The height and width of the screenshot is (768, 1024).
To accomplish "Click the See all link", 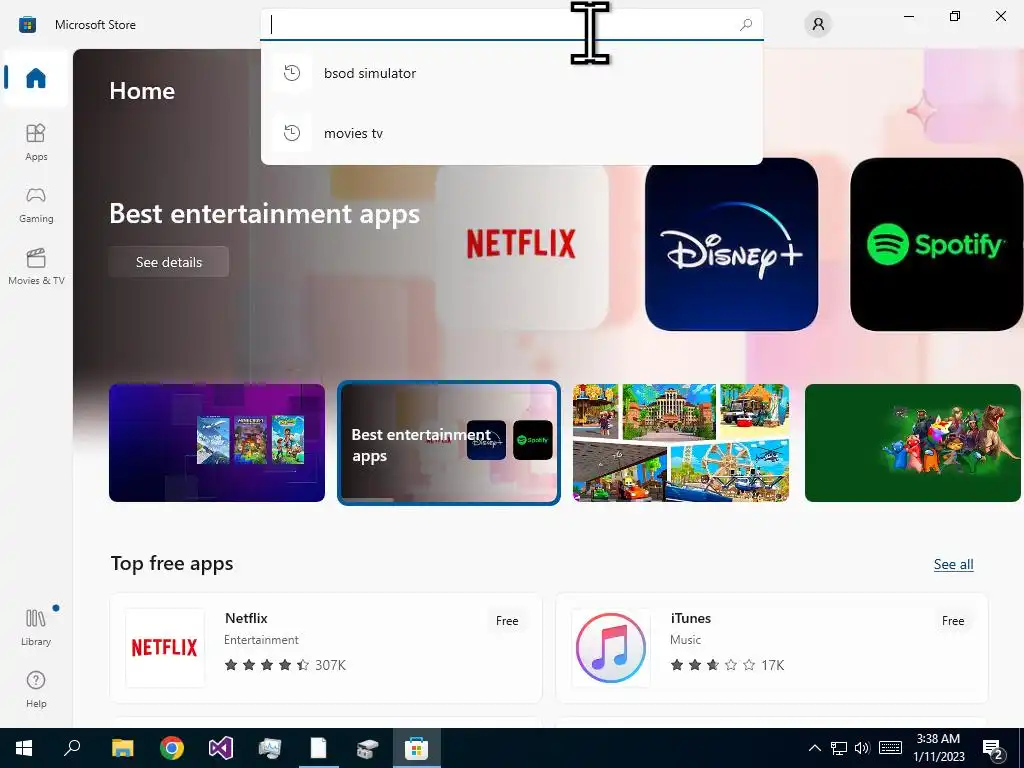I will pyautogui.click(x=953, y=564).
